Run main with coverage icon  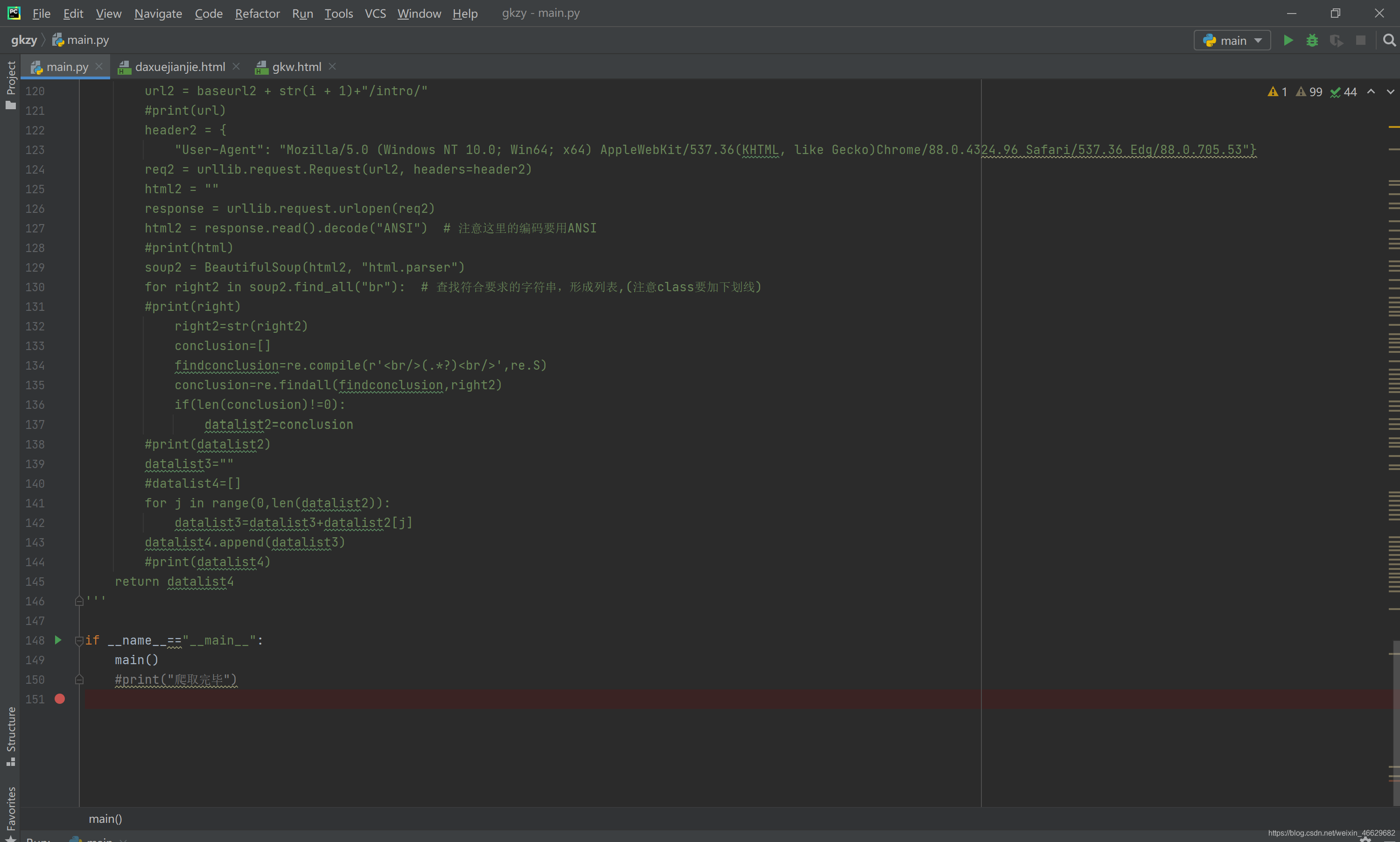(1337, 40)
